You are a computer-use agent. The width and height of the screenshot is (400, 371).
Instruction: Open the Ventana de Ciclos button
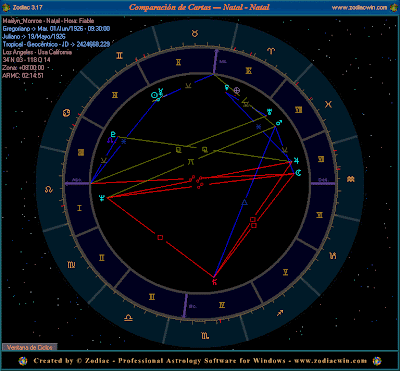pos(30,347)
